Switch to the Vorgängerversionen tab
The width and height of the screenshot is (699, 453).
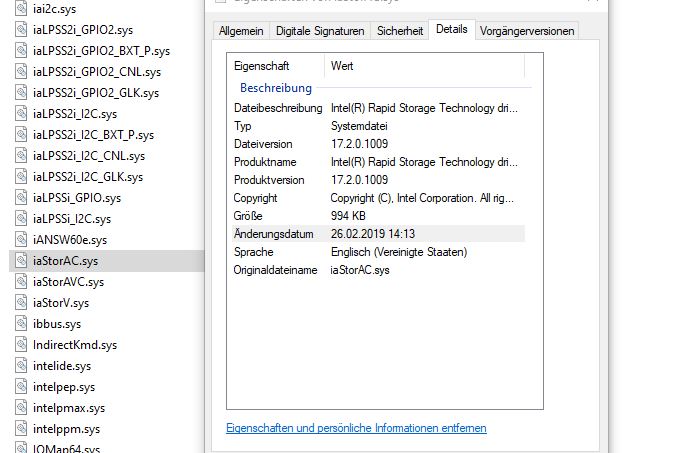[527, 31]
